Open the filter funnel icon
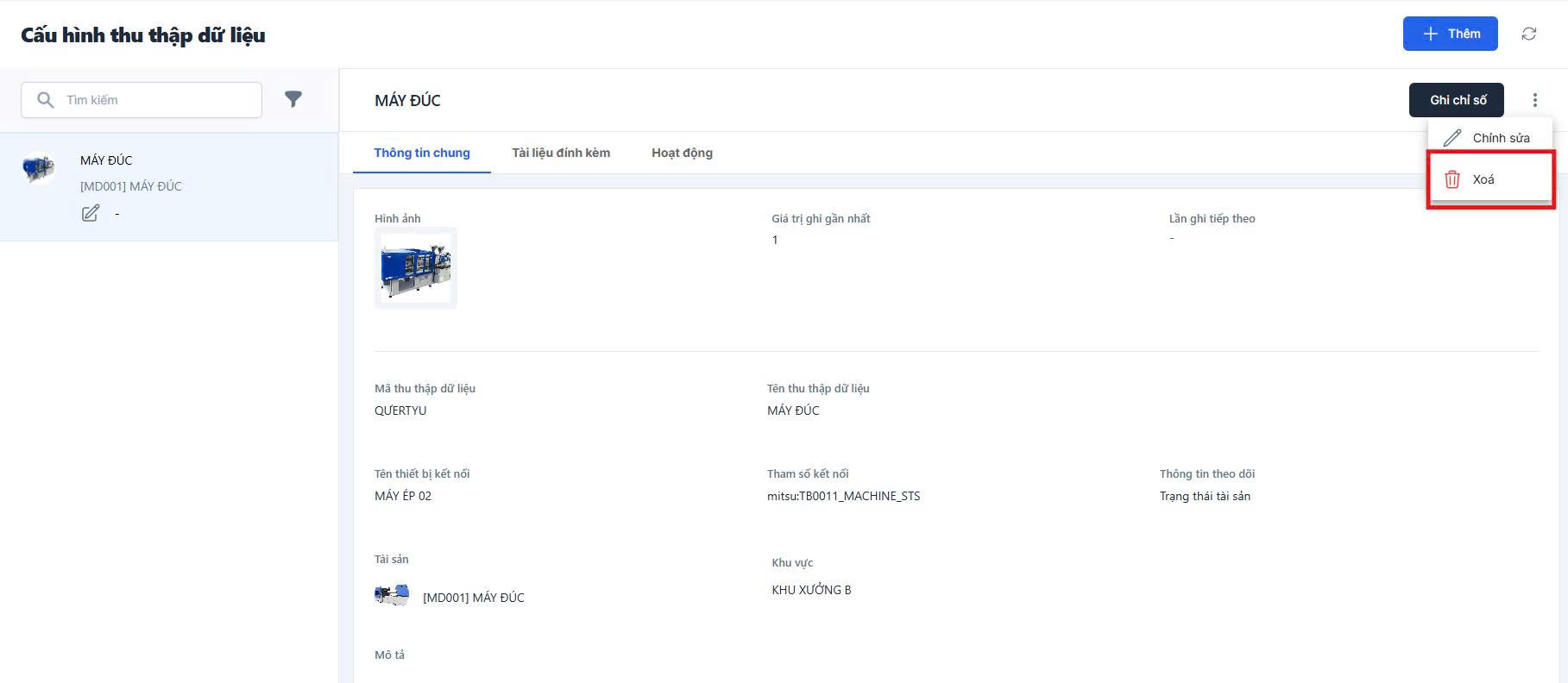The width and height of the screenshot is (1568, 683). tap(293, 99)
